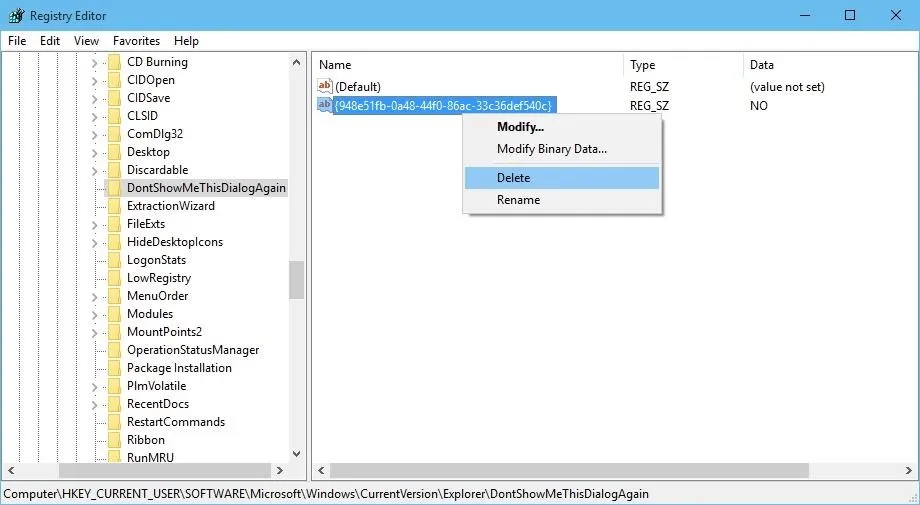Image resolution: width=920 pixels, height=505 pixels.
Task: Sort values by the Data column header
Action: (x=830, y=65)
